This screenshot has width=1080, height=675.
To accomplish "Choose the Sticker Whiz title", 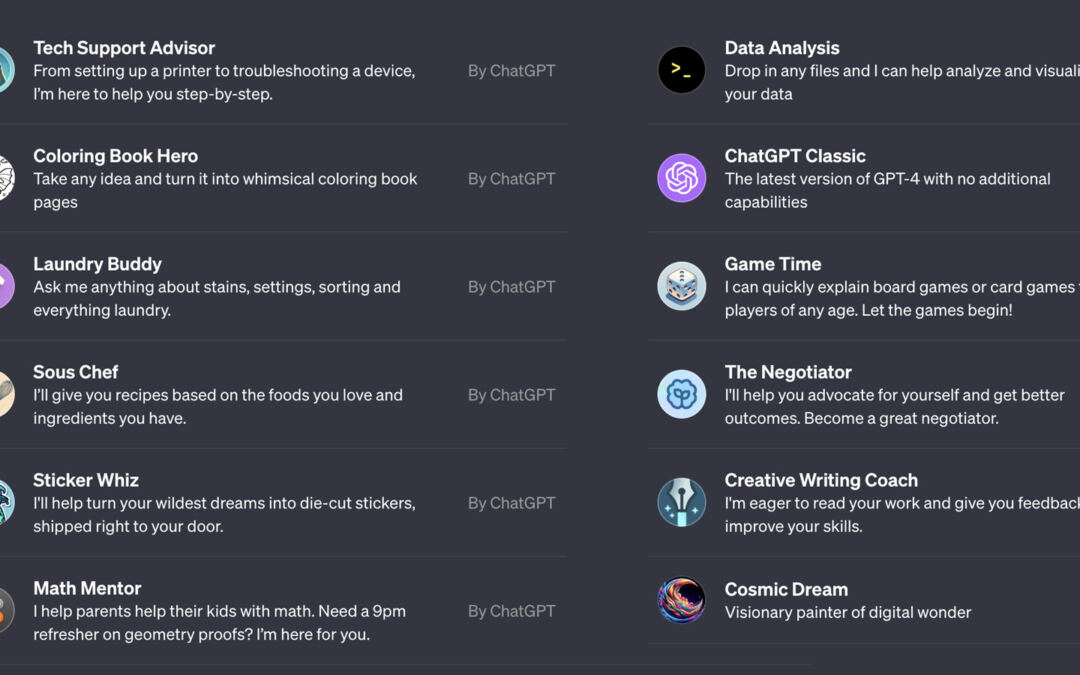I will click(x=86, y=480).
